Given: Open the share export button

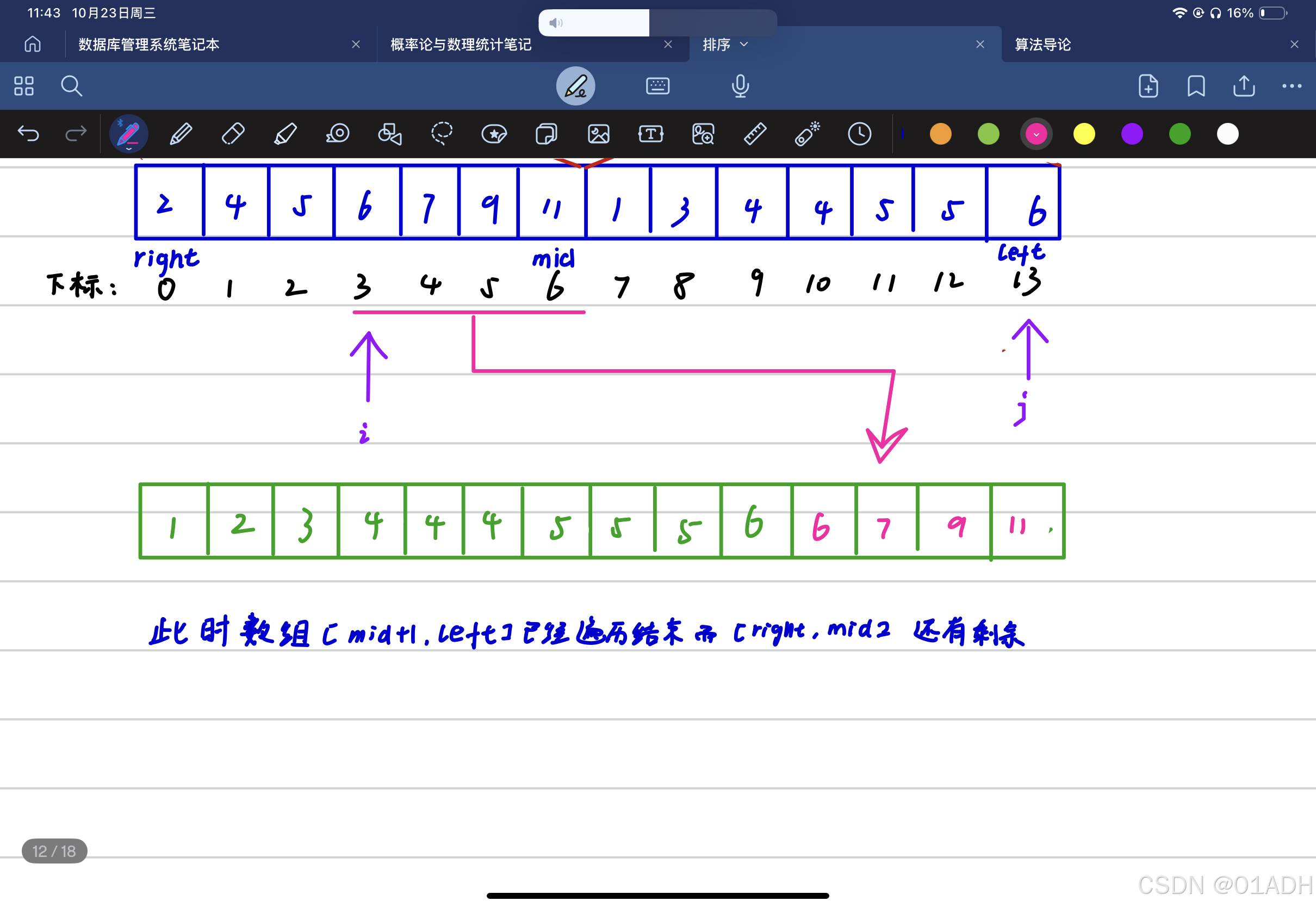Looking at the screenshot, I should [x=1244, y=86].
